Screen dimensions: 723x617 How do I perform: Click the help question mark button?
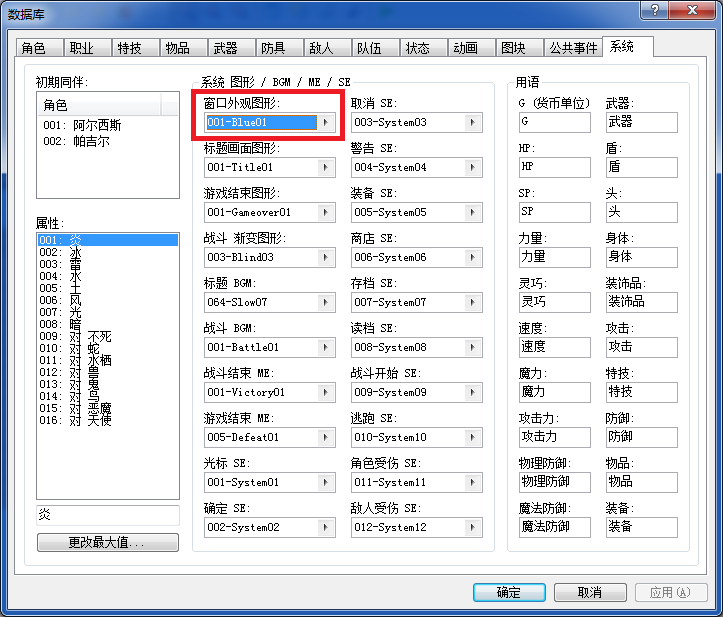(654, 10)
